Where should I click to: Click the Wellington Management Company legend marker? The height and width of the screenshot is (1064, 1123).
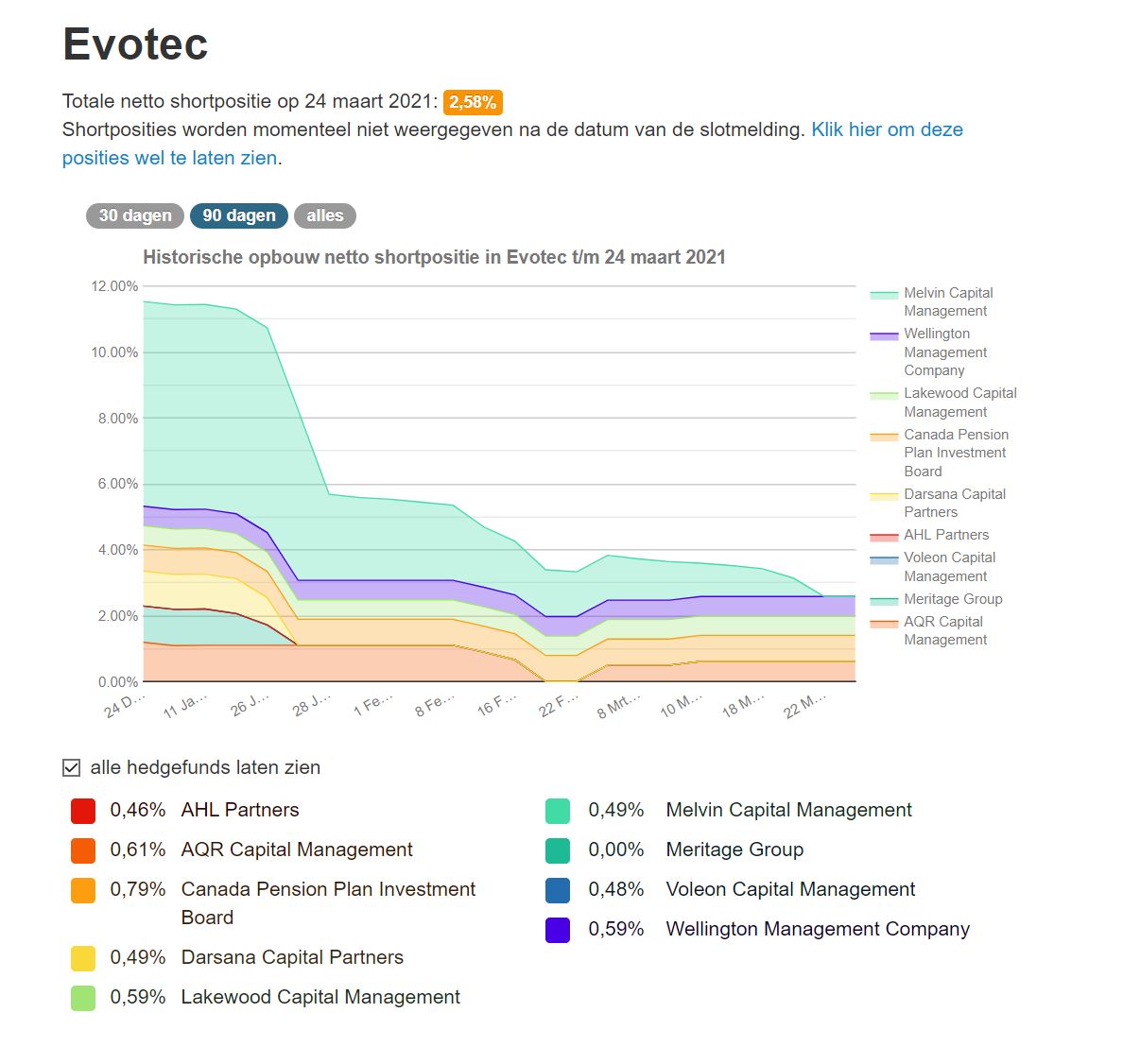tap(883, 334)
